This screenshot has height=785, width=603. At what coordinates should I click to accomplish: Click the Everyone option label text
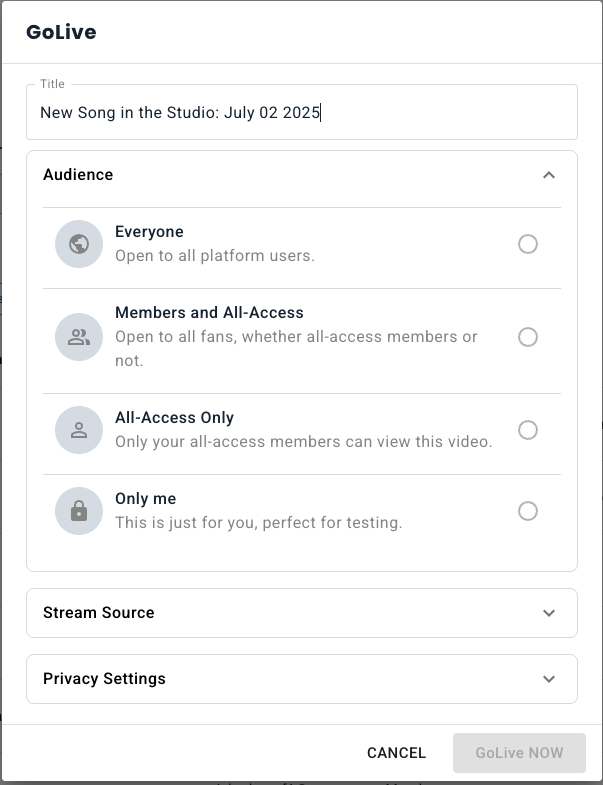[x=149, y=232]
